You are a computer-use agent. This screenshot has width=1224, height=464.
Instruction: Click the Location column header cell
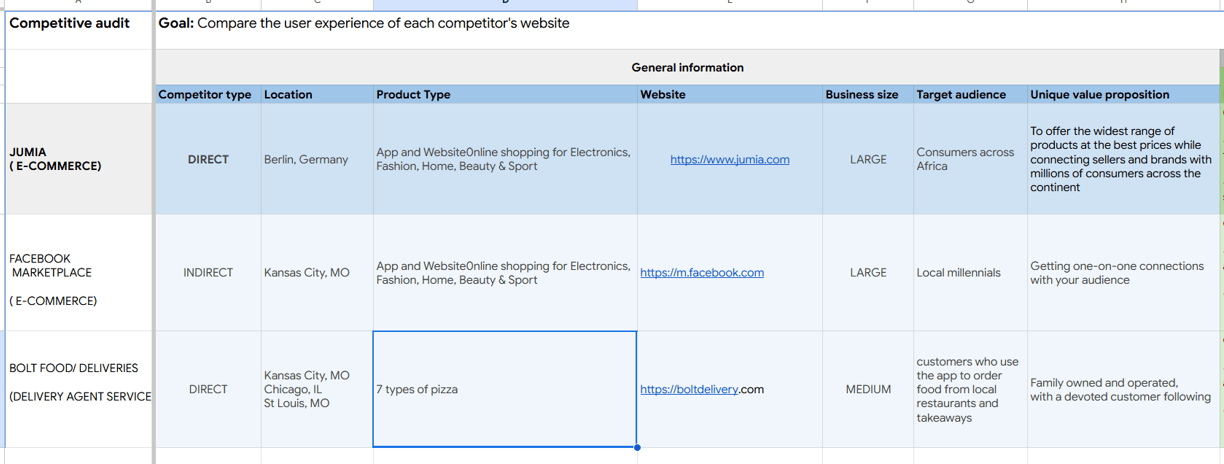317,94
